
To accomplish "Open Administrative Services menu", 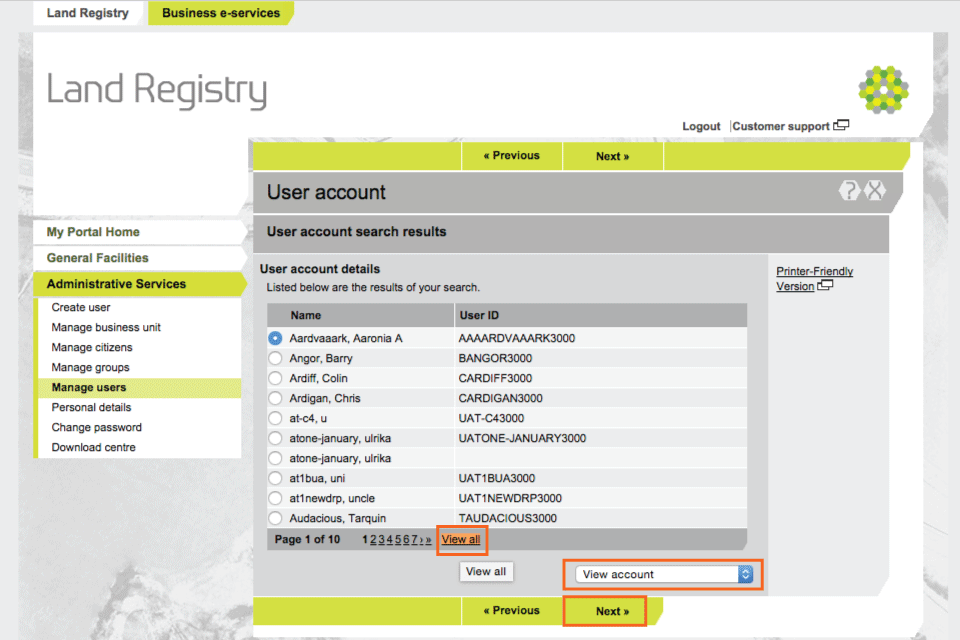I will click(x=140, y=284).
